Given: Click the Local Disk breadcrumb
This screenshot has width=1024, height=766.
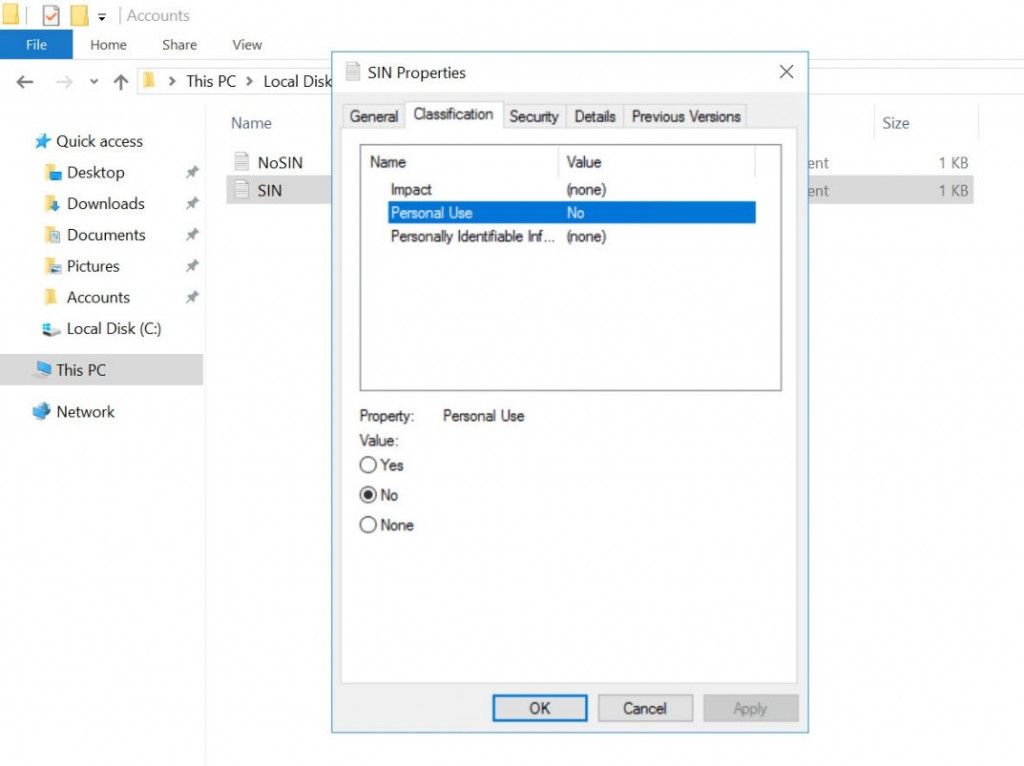Looking at the screenshot, I should pos(297,81).
